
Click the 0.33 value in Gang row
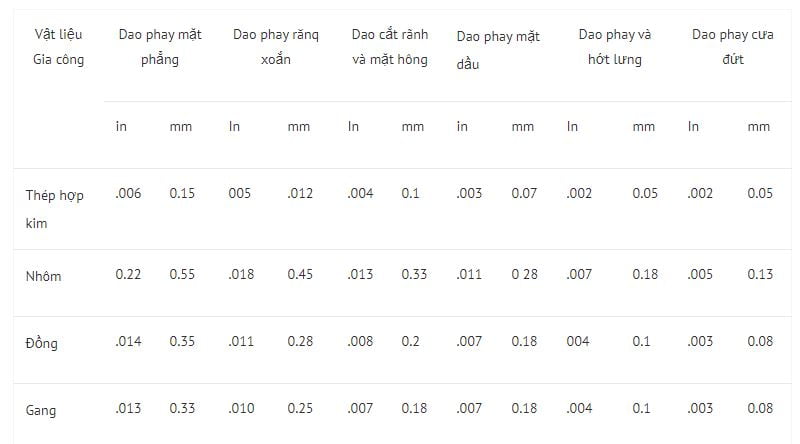pos(181,408)
